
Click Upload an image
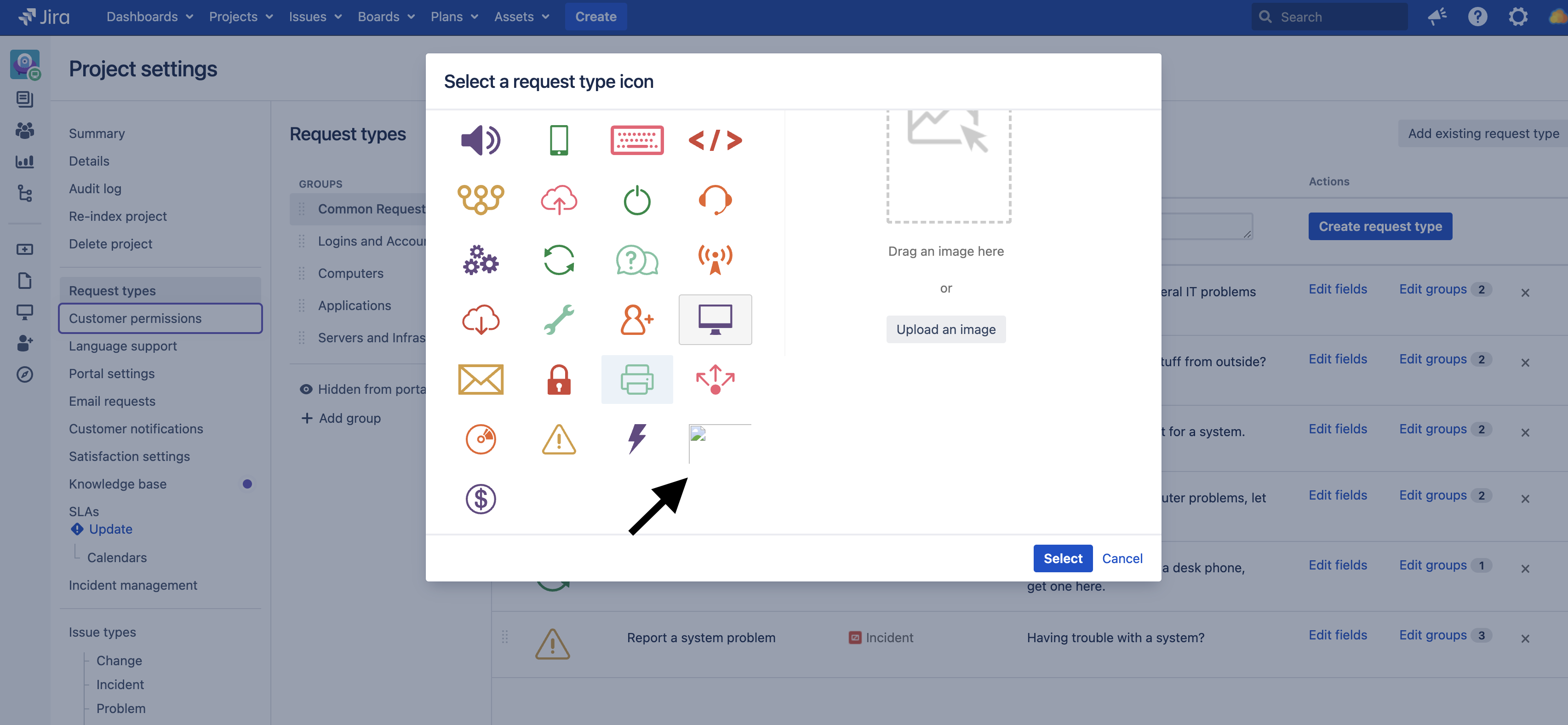946,329
